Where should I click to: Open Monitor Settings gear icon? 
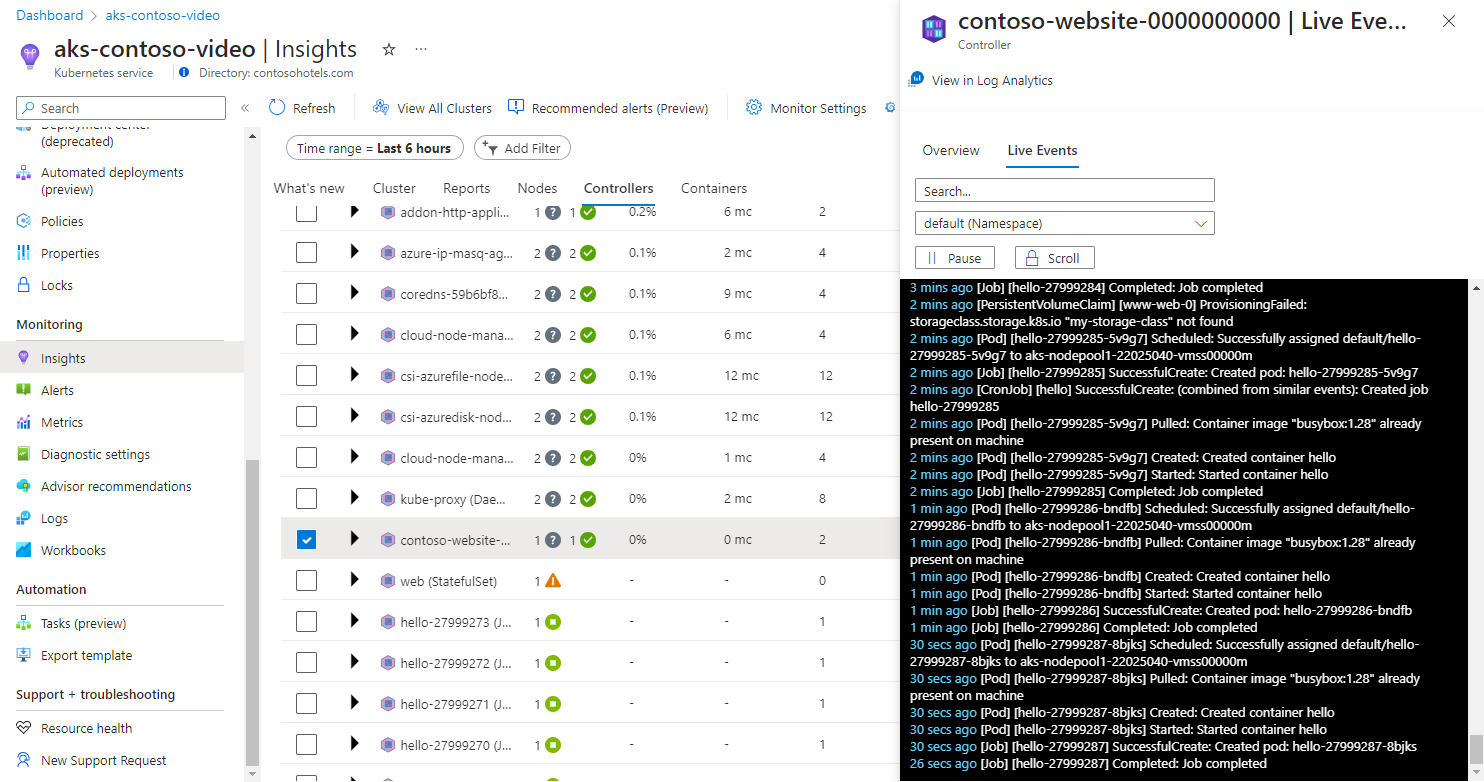754,107
